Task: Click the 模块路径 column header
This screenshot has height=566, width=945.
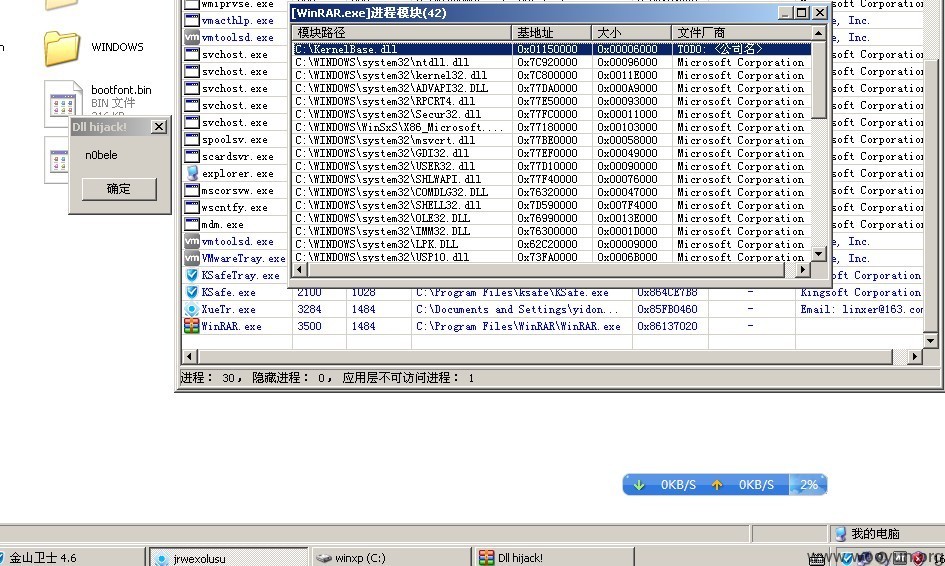Action: 401,33
